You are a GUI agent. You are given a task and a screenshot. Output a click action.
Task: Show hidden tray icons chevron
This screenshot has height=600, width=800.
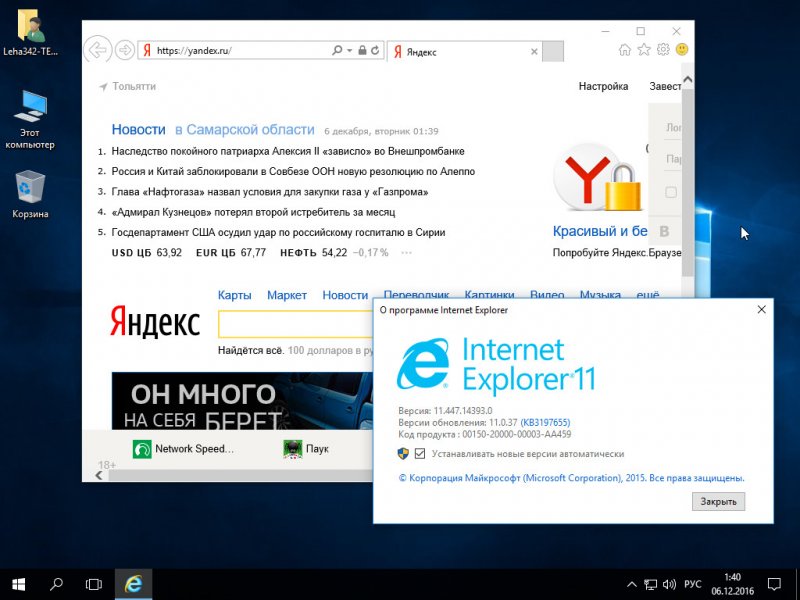[632, 584]
